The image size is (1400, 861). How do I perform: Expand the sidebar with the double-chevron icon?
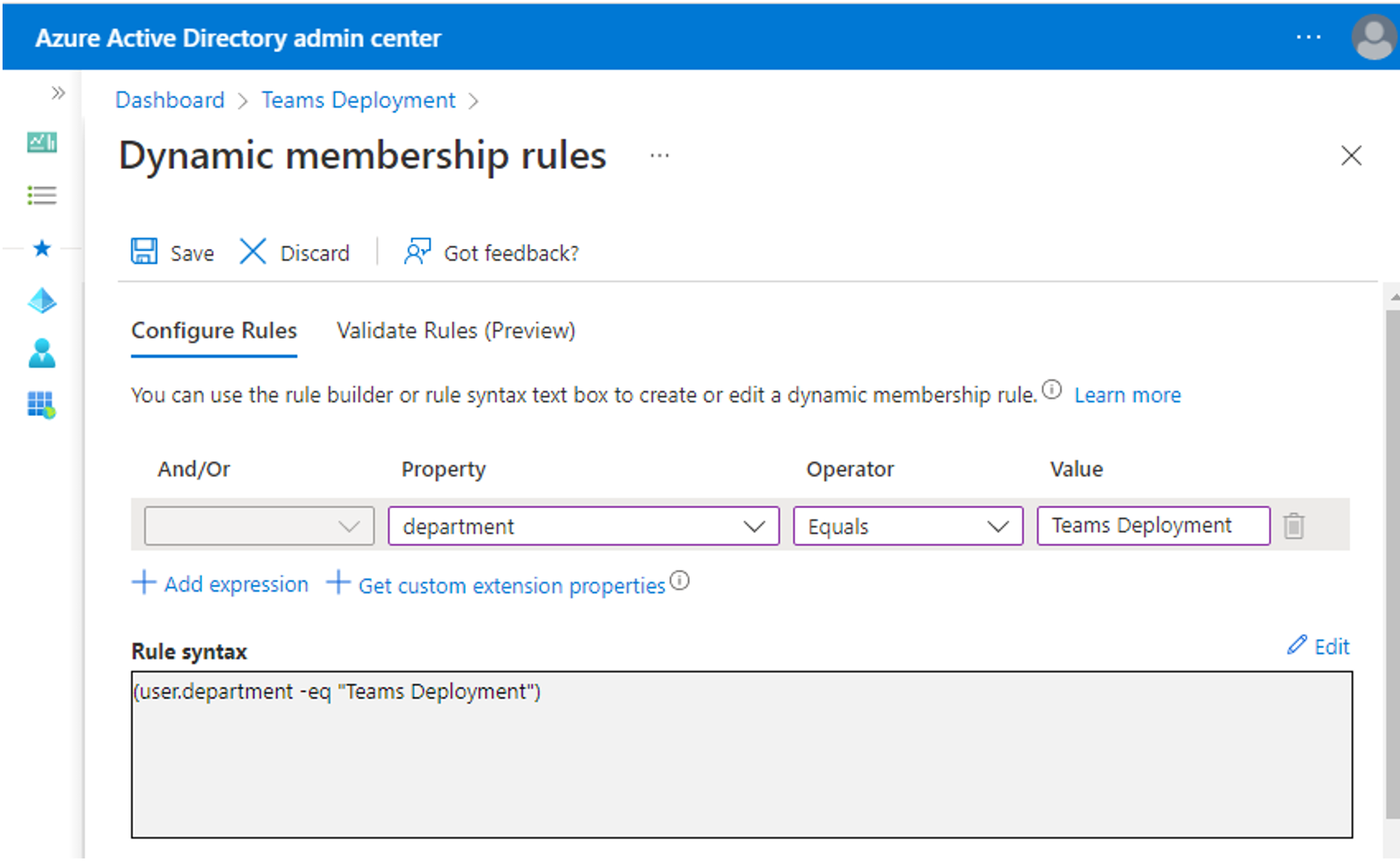coord(58,93)
